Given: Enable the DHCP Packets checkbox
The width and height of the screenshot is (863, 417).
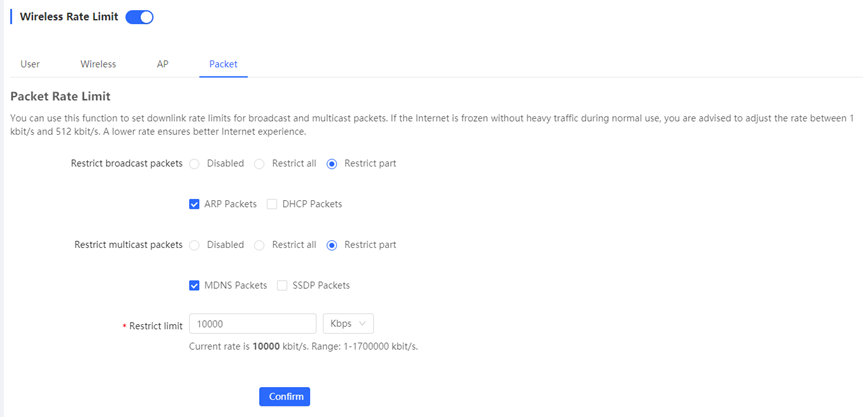Looking at the screenshot, I should [272, 204].
